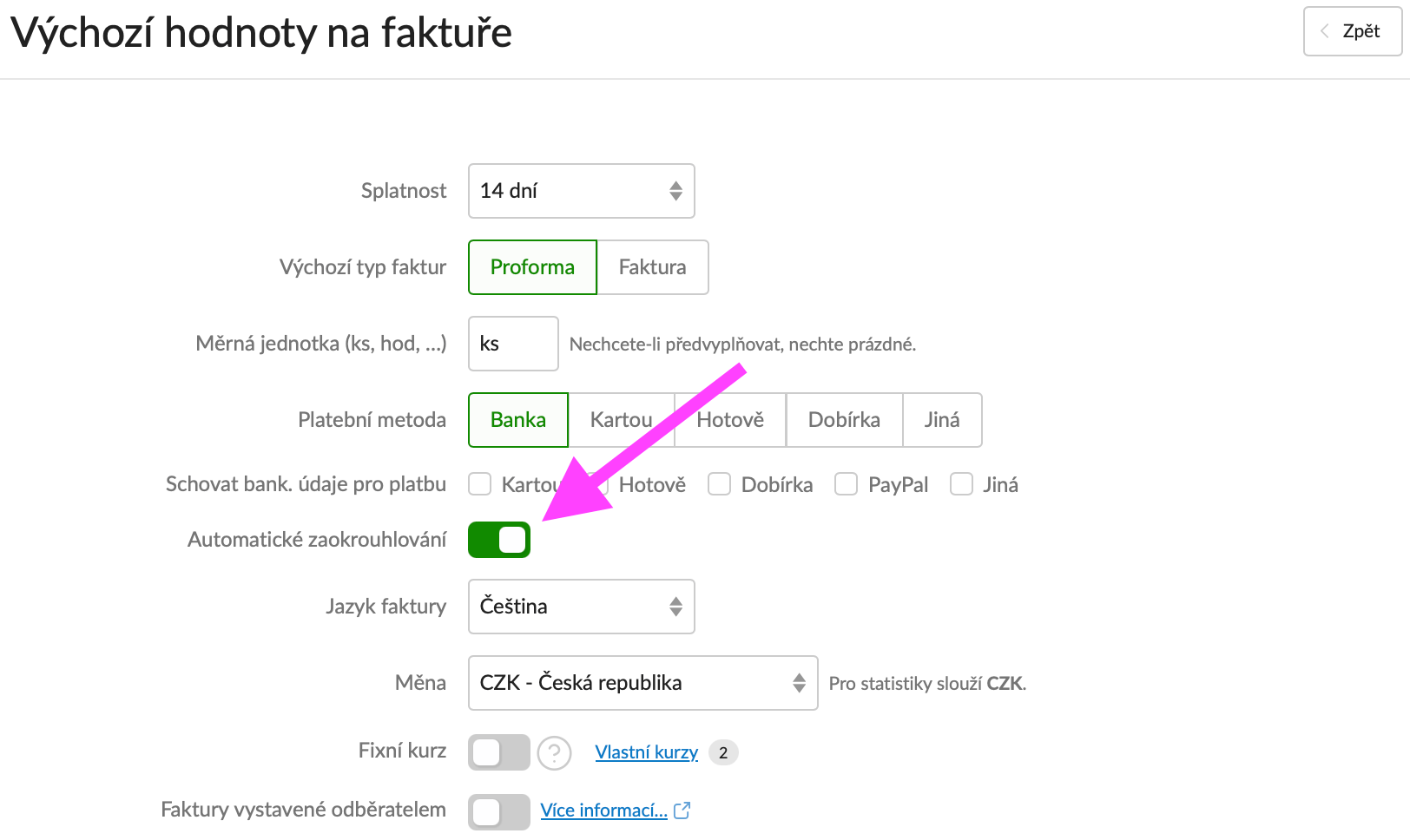Check the Jiná checkbox for hiding bank details
The image size is (1410, 840).
click(961, 484)
